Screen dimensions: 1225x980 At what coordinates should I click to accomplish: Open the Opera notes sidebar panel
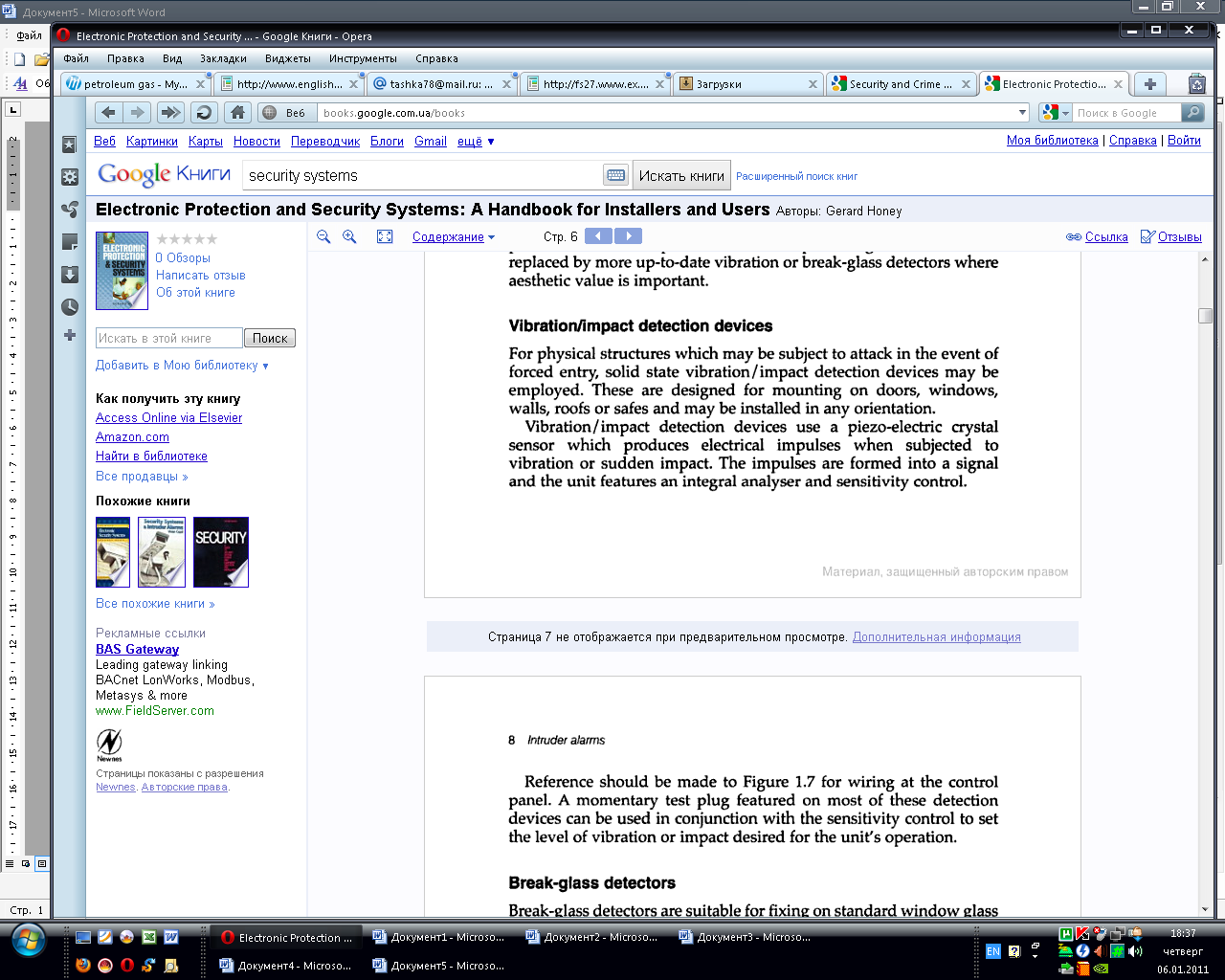pos(70,242)
